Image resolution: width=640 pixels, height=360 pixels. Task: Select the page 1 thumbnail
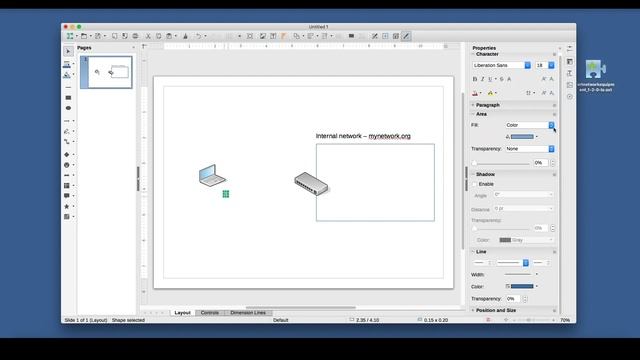click(107, 72)
